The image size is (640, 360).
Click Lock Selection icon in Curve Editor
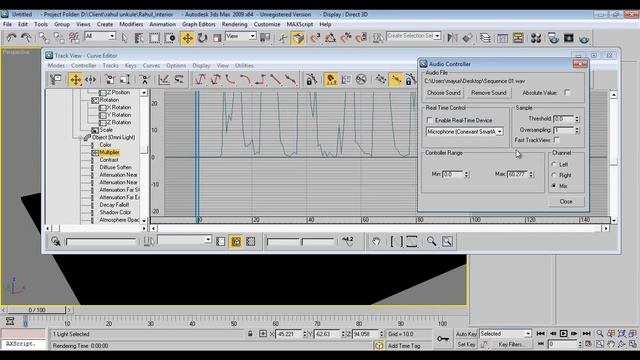pos(311,79)
